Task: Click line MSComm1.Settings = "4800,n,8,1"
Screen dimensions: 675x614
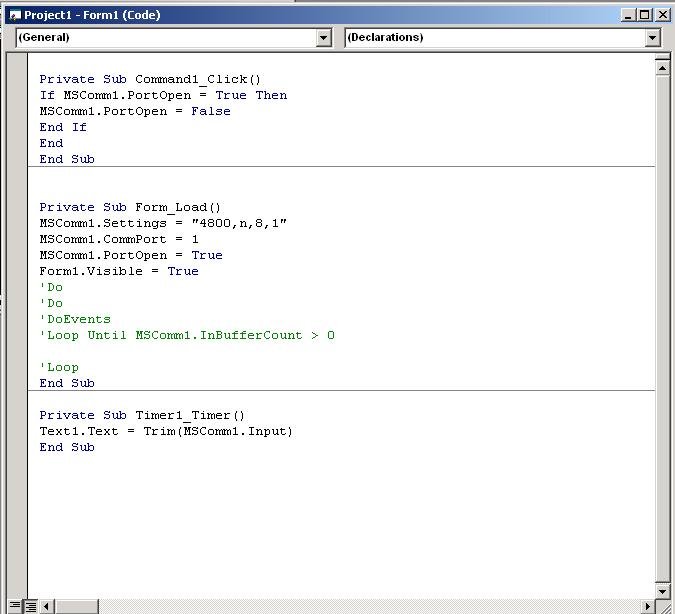Action: coord(163,223)
